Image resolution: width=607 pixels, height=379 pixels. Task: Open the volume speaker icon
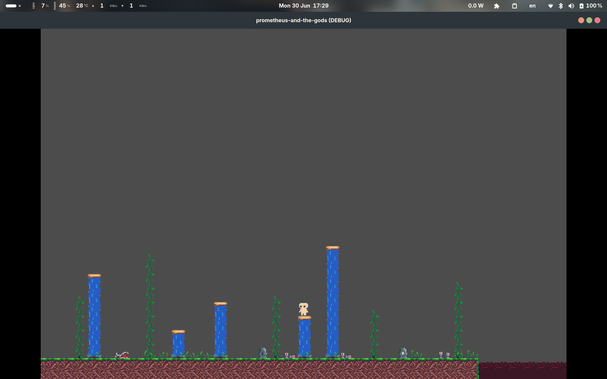(x=571, y=6)
